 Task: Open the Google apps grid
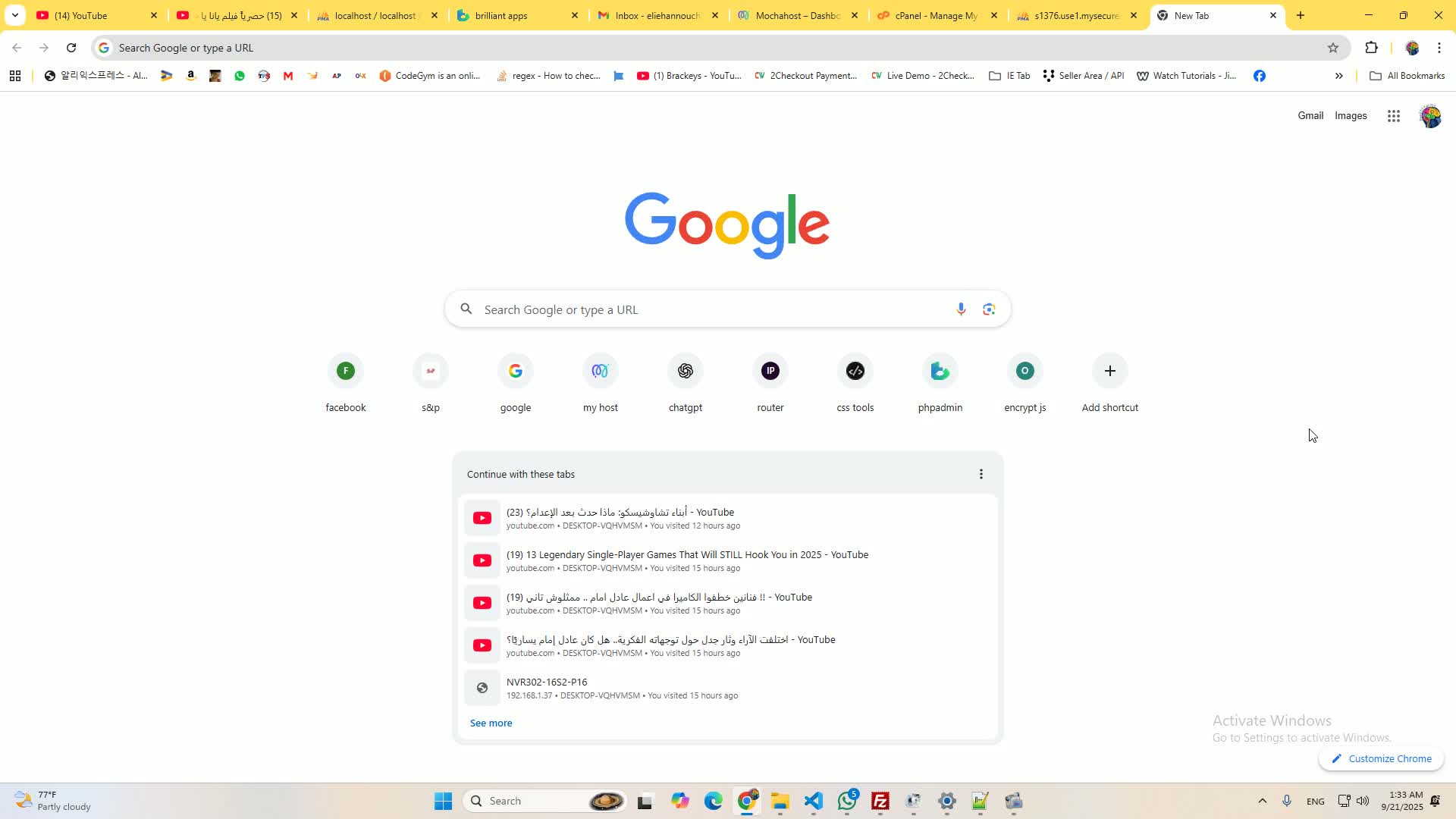pyautogui.click(x=1394, y=116)
